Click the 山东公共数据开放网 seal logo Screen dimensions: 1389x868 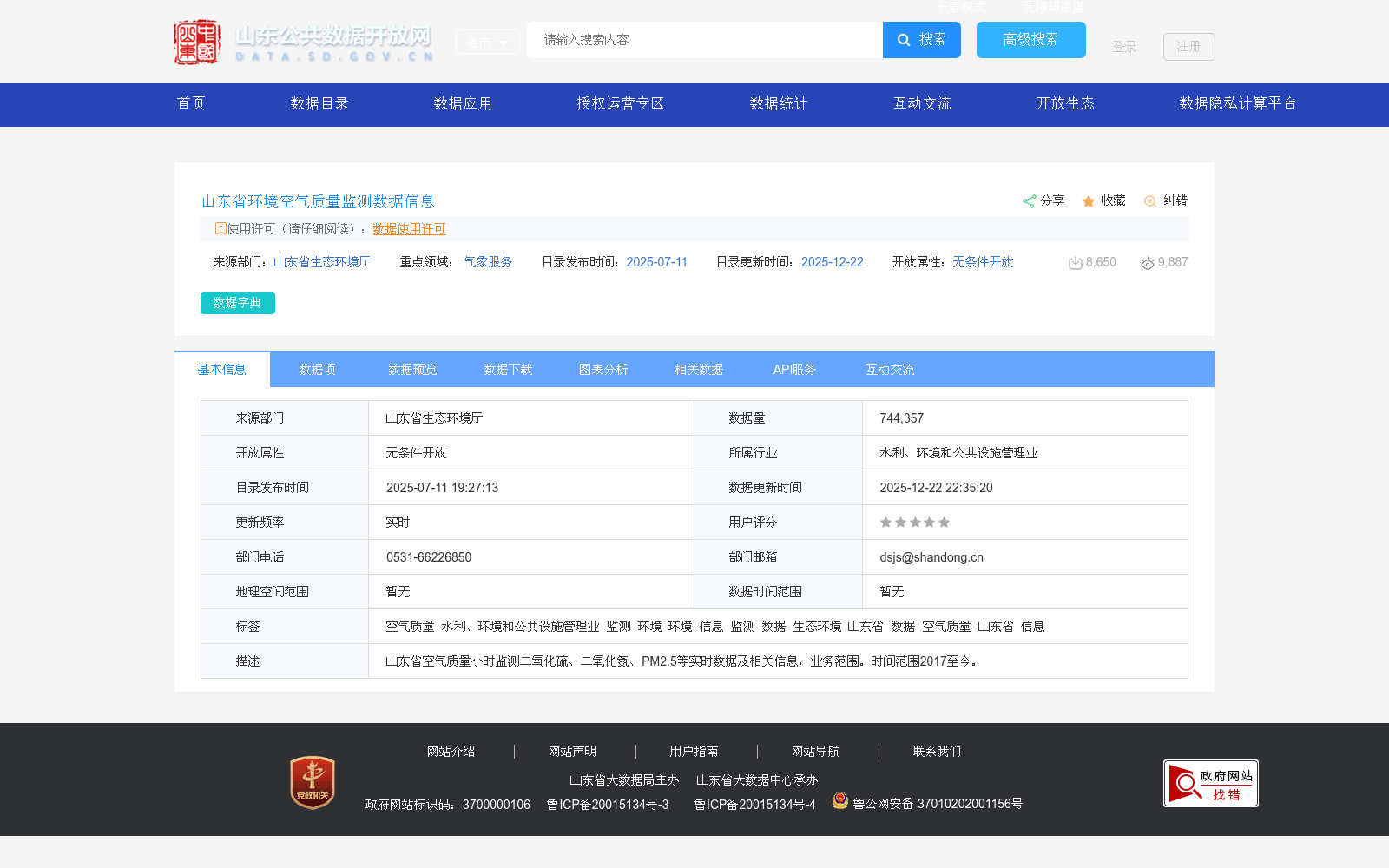197,41
